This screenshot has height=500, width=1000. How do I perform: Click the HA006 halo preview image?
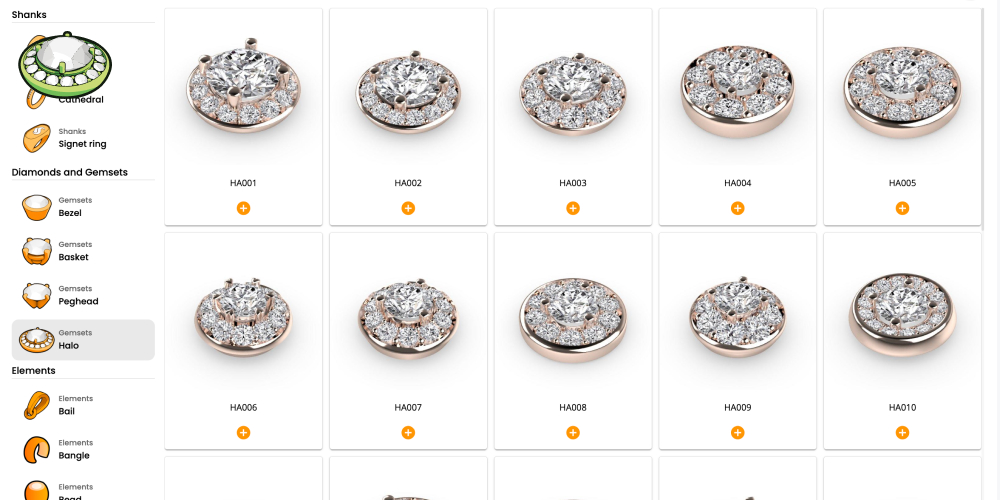243,317
